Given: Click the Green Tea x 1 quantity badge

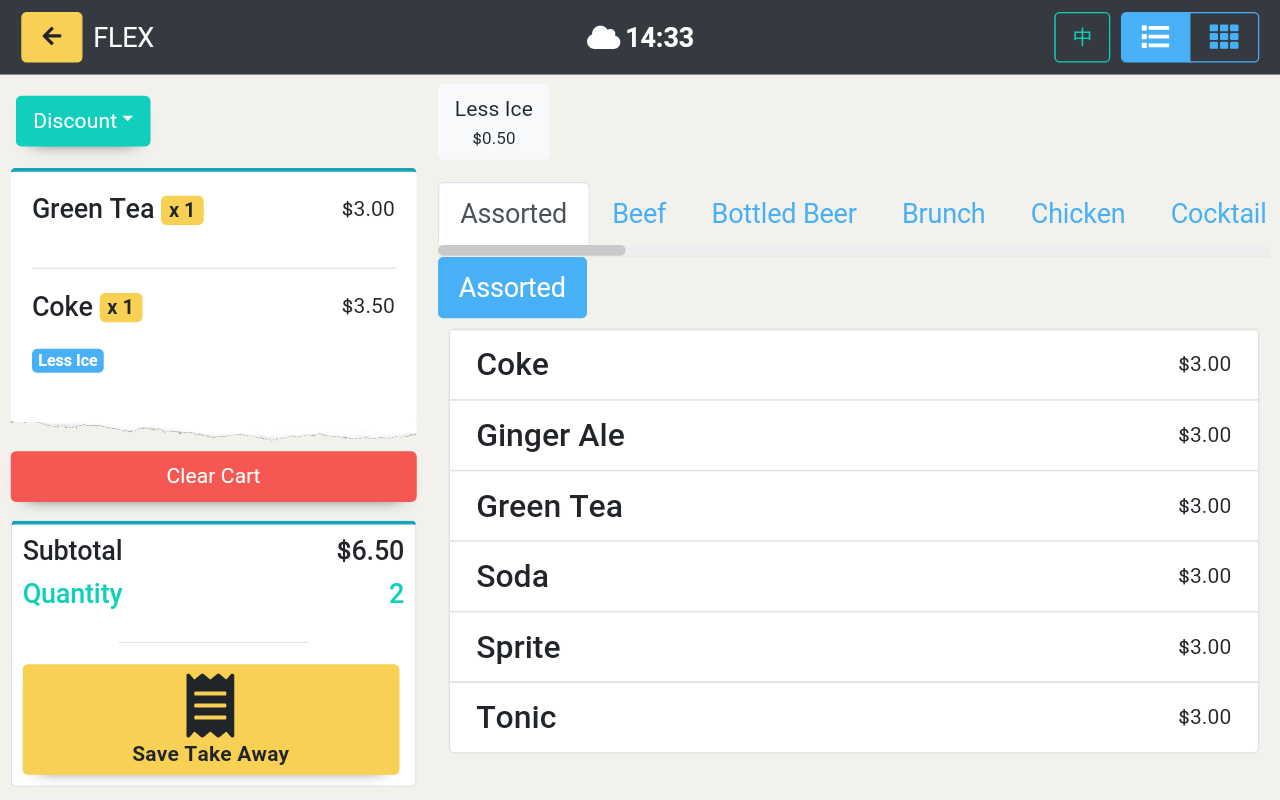Looking at the screenshot, I should [x=182, y=210].
